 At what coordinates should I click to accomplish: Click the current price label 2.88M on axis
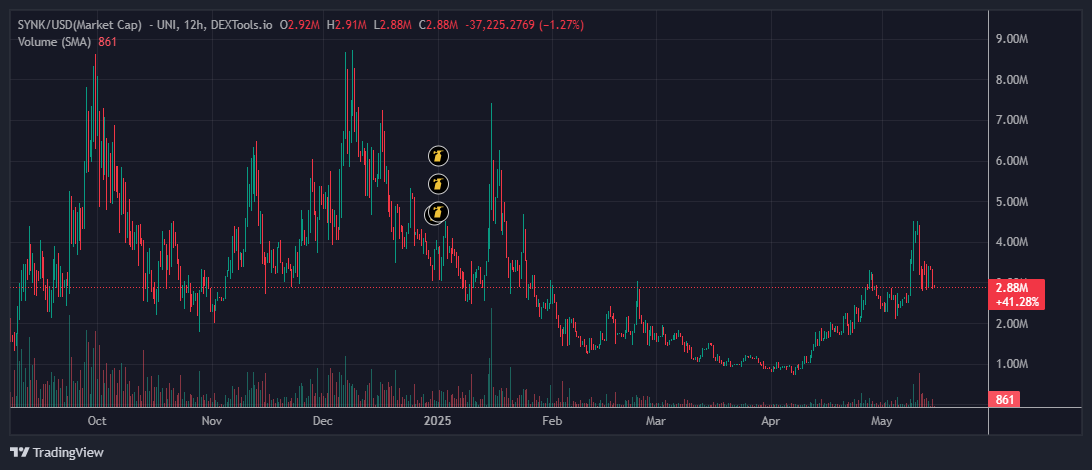(x=1012, y=288)
